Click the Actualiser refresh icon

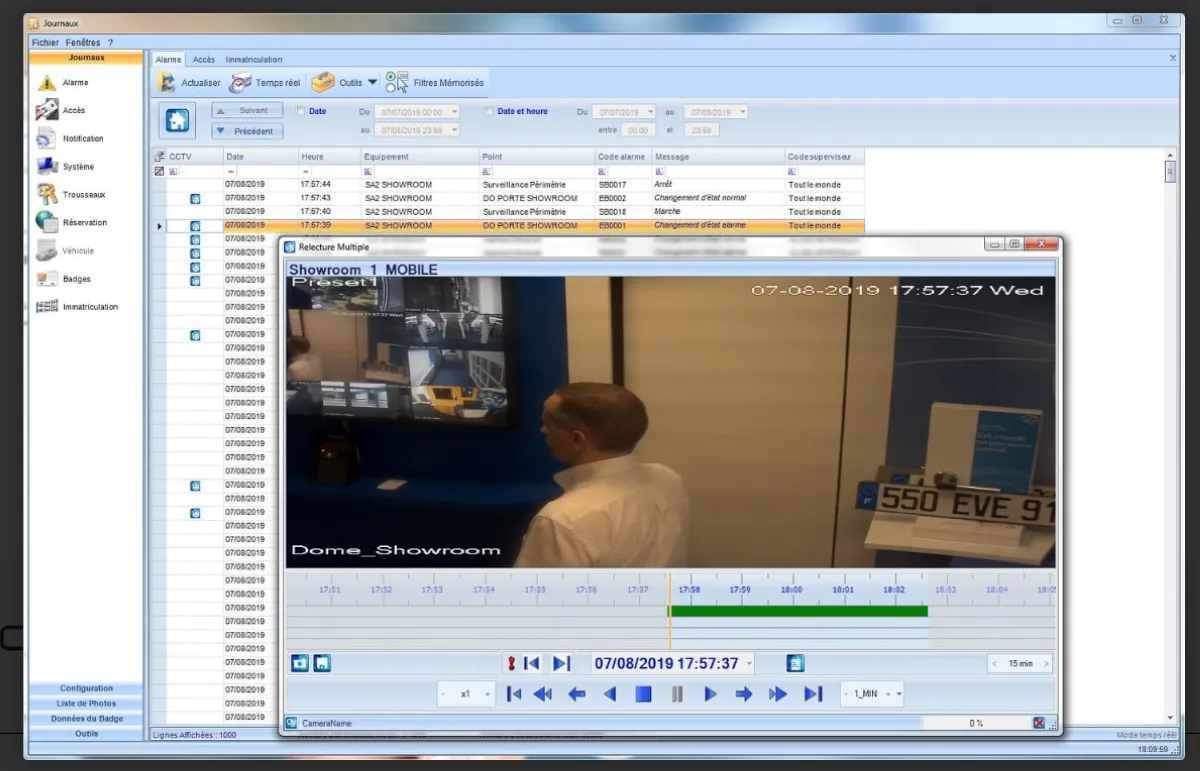(167, 83)
